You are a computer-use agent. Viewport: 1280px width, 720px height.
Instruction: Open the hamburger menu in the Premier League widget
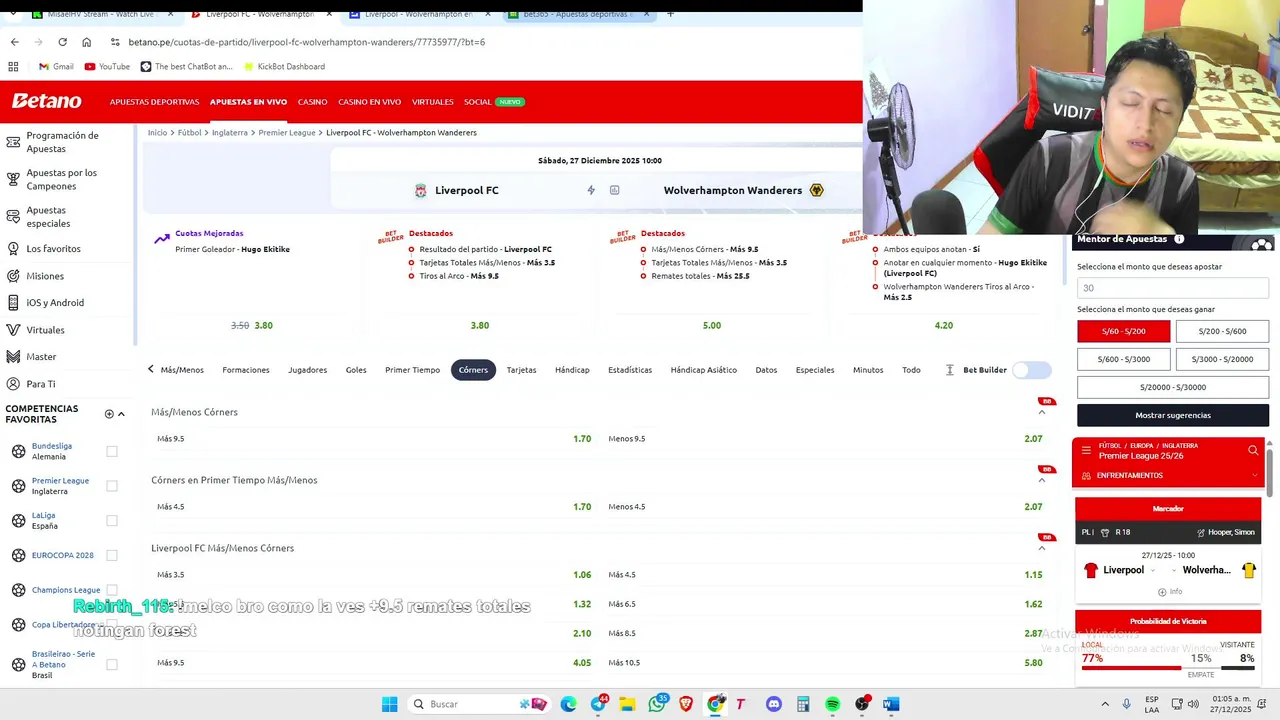coord(1086,450)
